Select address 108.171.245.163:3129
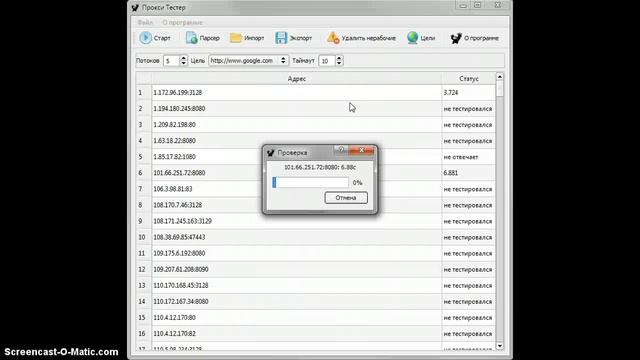 [182, 221]
